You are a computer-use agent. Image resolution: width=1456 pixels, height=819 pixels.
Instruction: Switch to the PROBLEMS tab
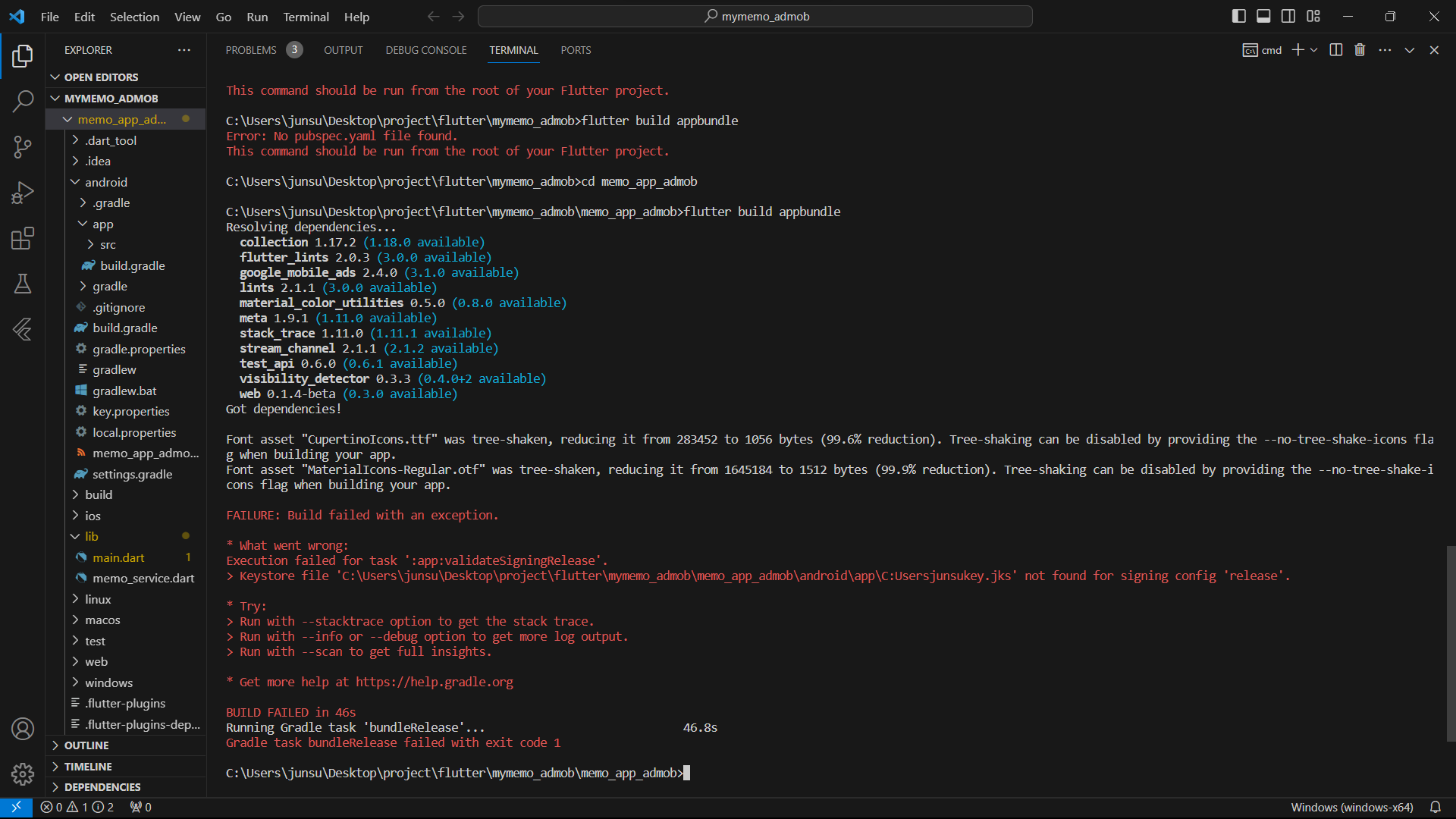(263, 50)
